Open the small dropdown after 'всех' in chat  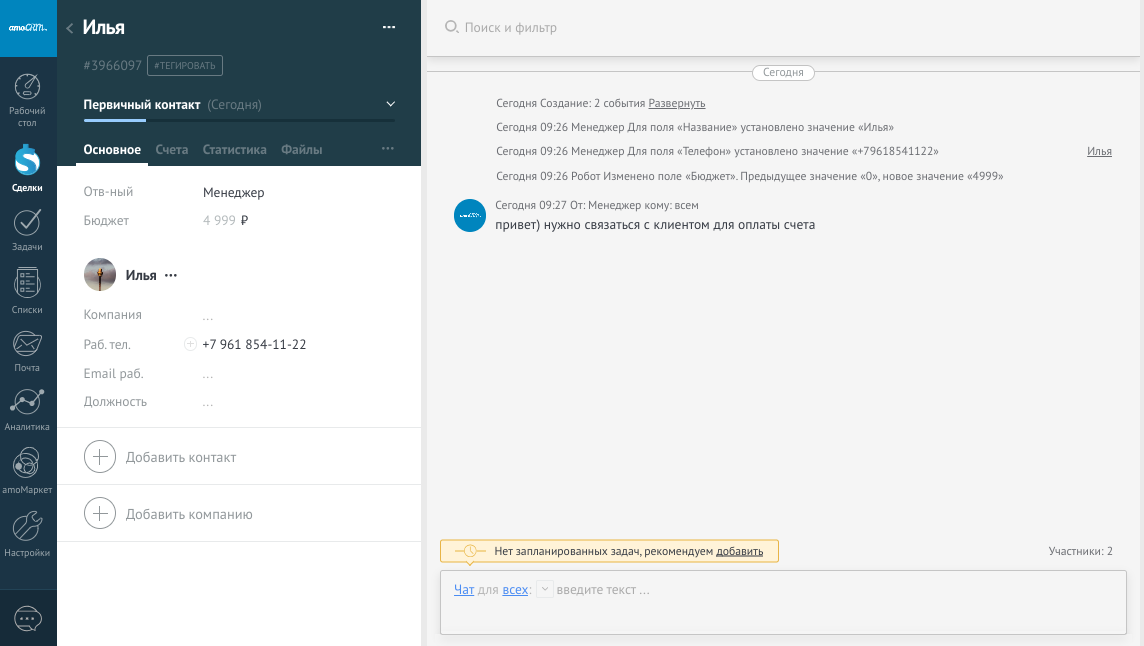pos(544,590)
